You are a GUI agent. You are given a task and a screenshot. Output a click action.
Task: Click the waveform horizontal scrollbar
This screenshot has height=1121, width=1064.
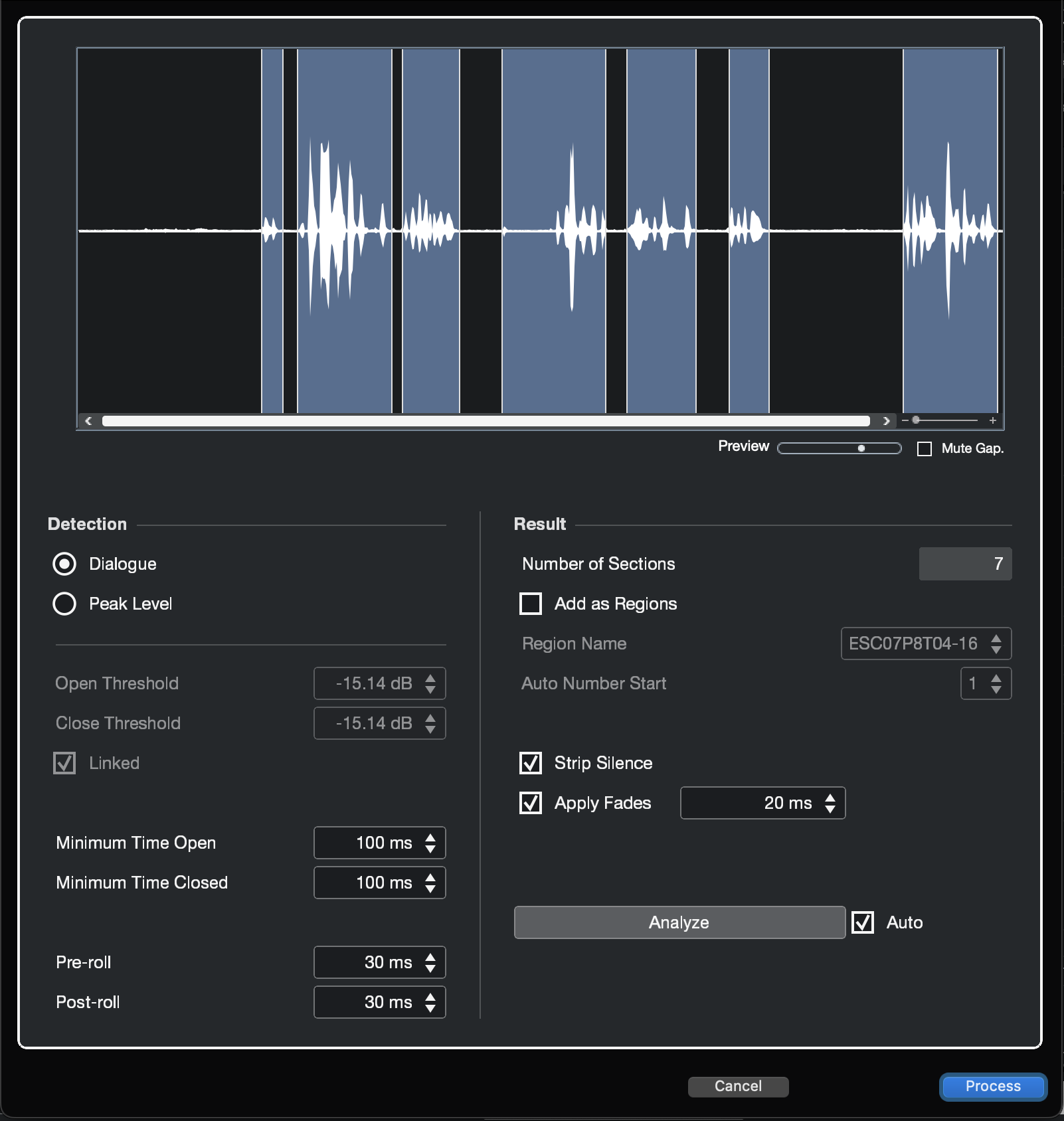(x=486, y=420)
